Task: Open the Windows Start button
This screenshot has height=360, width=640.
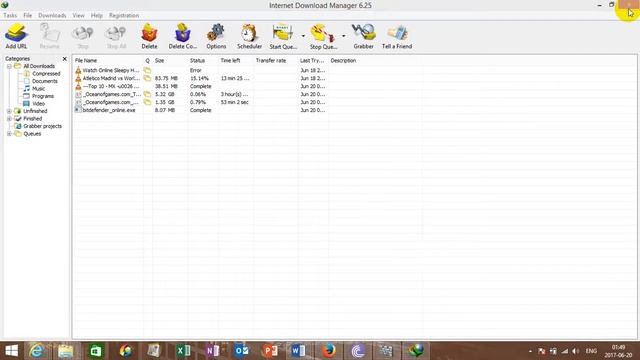Action: [11, 351]
